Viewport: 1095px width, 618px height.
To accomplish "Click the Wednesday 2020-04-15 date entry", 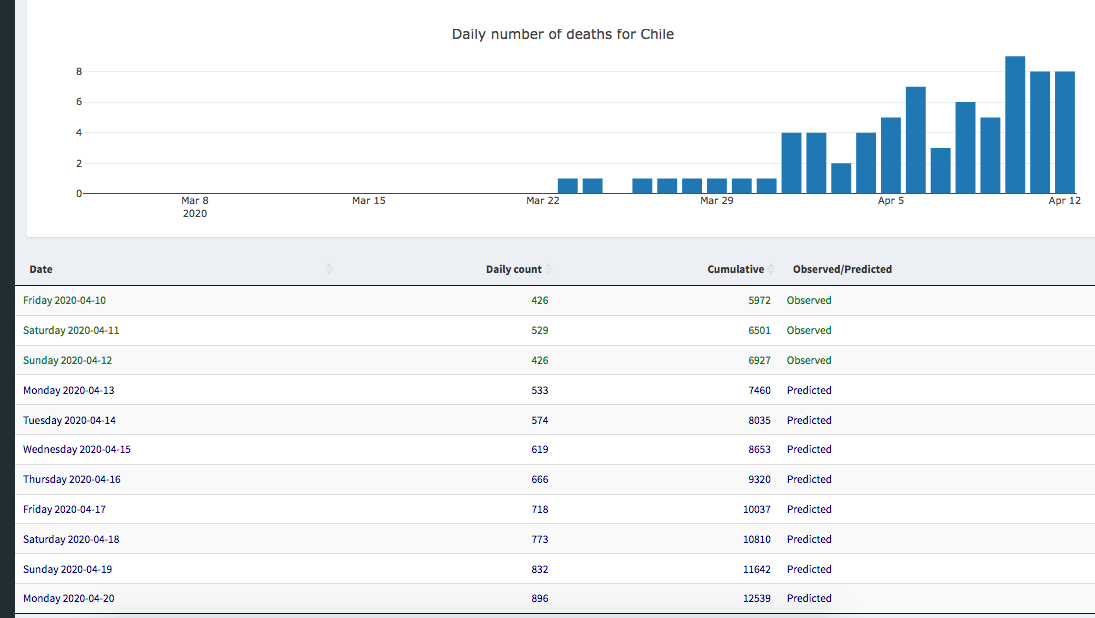I will pyautogui.click(x=77, y=449).
